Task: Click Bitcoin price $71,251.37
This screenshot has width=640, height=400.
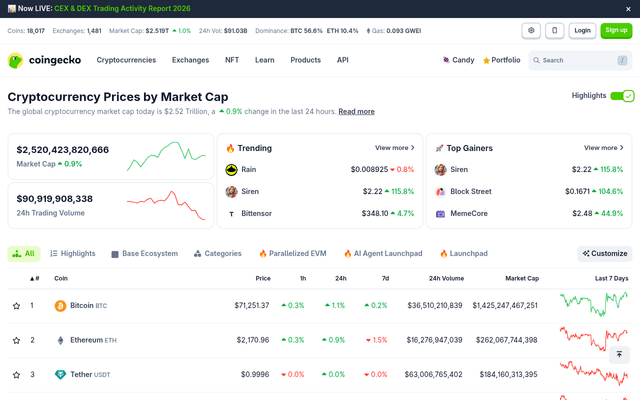Action: coord(252,306)
